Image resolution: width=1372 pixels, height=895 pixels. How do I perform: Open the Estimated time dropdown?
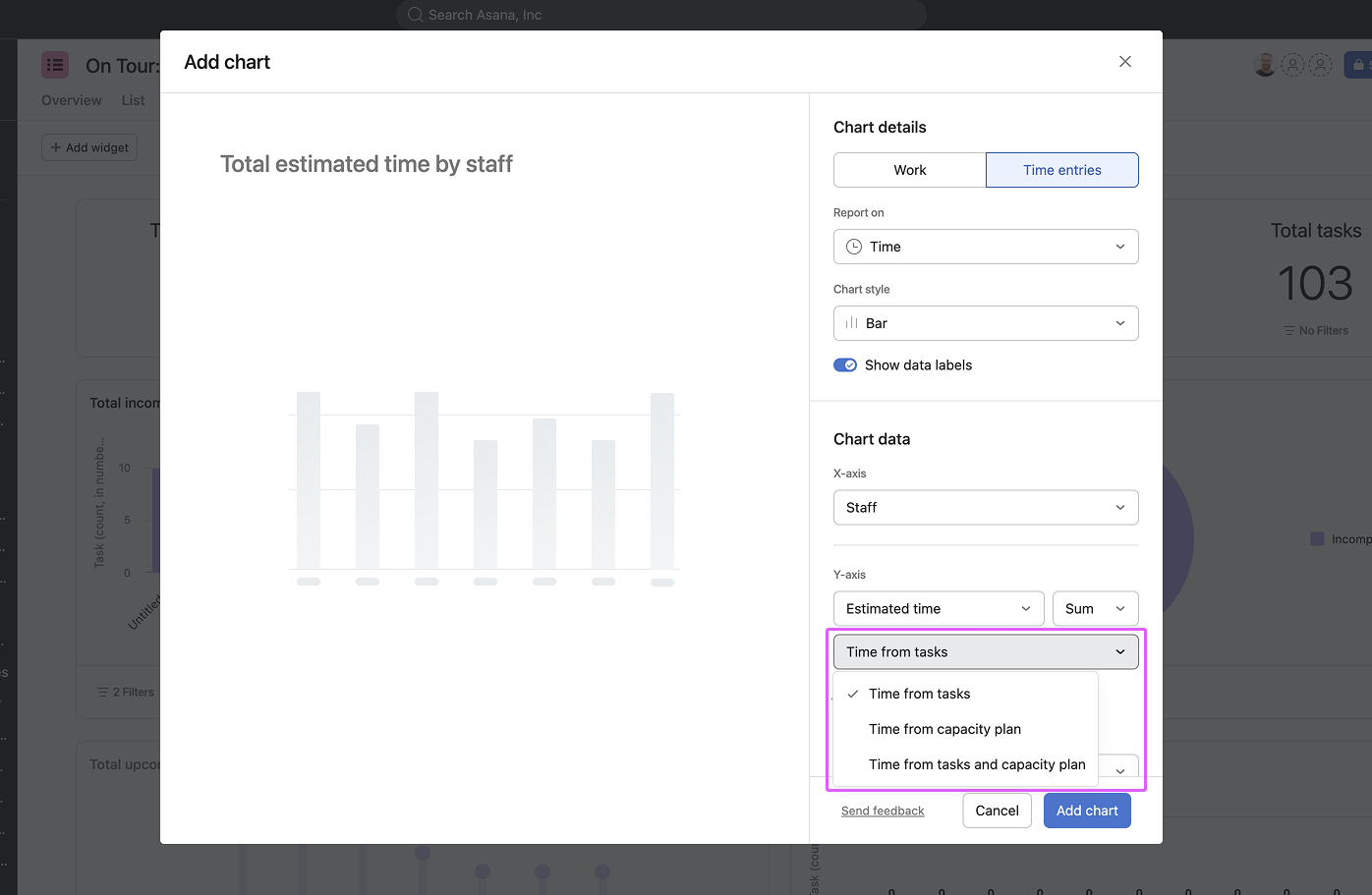tap(938, 609)
